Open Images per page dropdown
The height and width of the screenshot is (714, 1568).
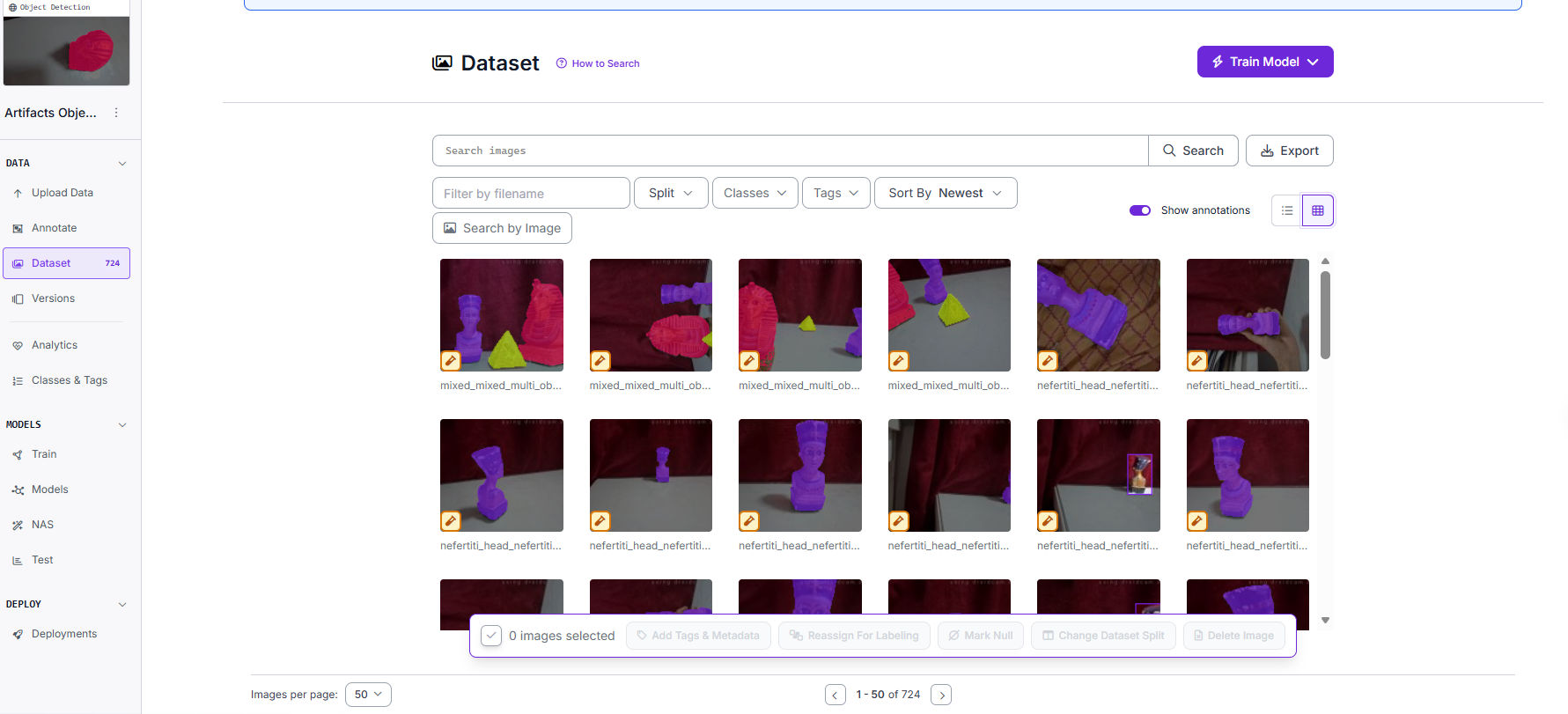(x=368, y=695)
